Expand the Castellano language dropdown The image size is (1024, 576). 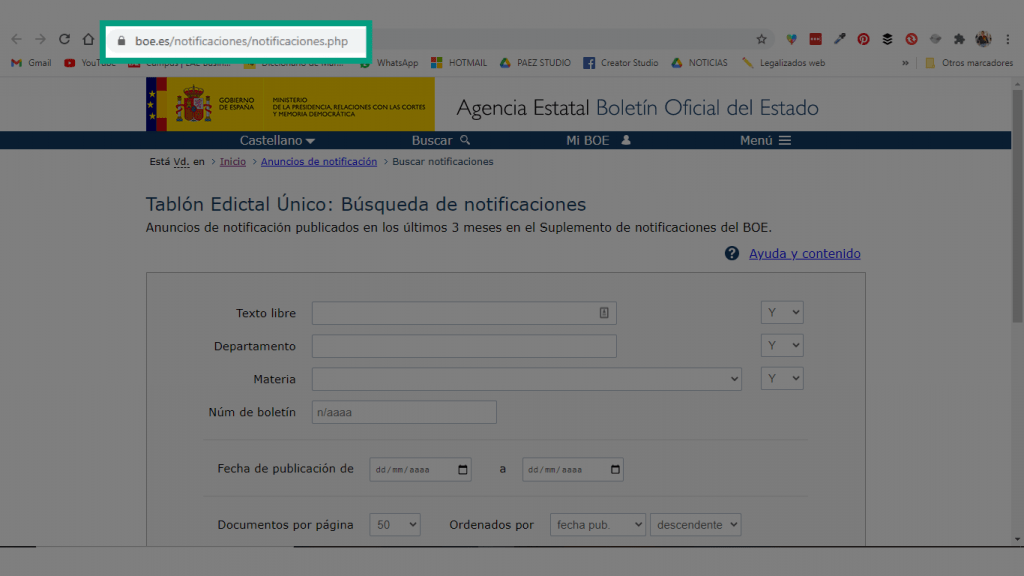(x=277, y=140)
